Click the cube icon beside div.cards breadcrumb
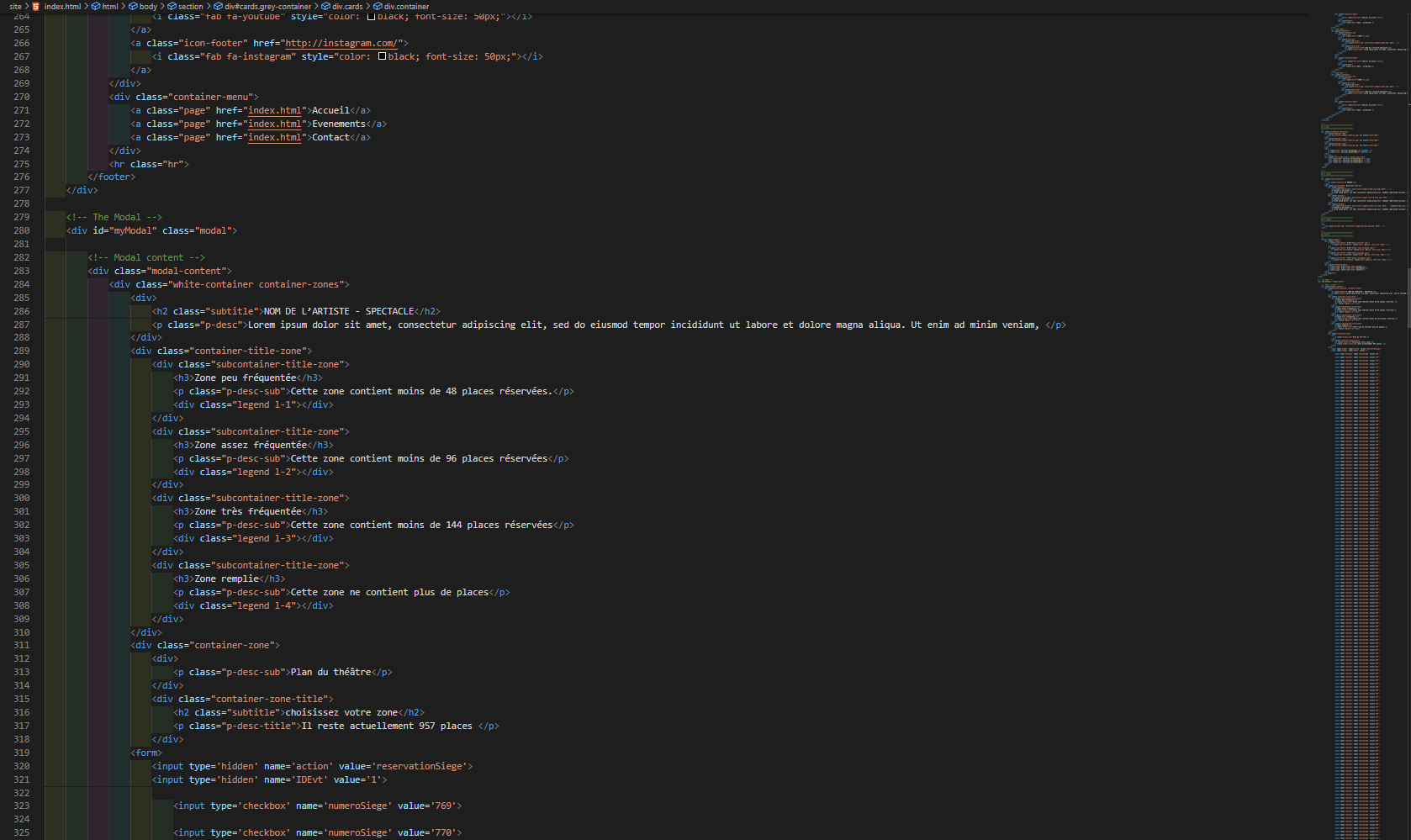This screenshot has height=840, width=1411. pyautogui.click(x=325, y=6)
